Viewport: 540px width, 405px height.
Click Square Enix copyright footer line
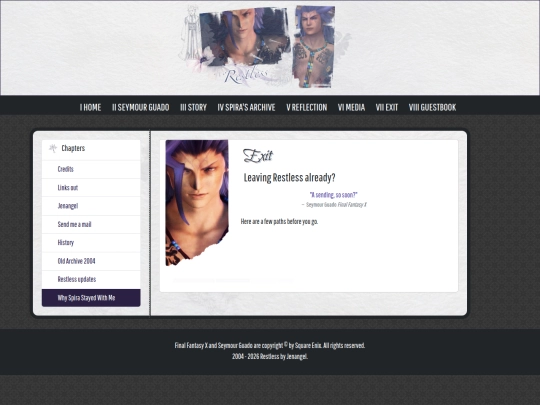tap(270, 345)
